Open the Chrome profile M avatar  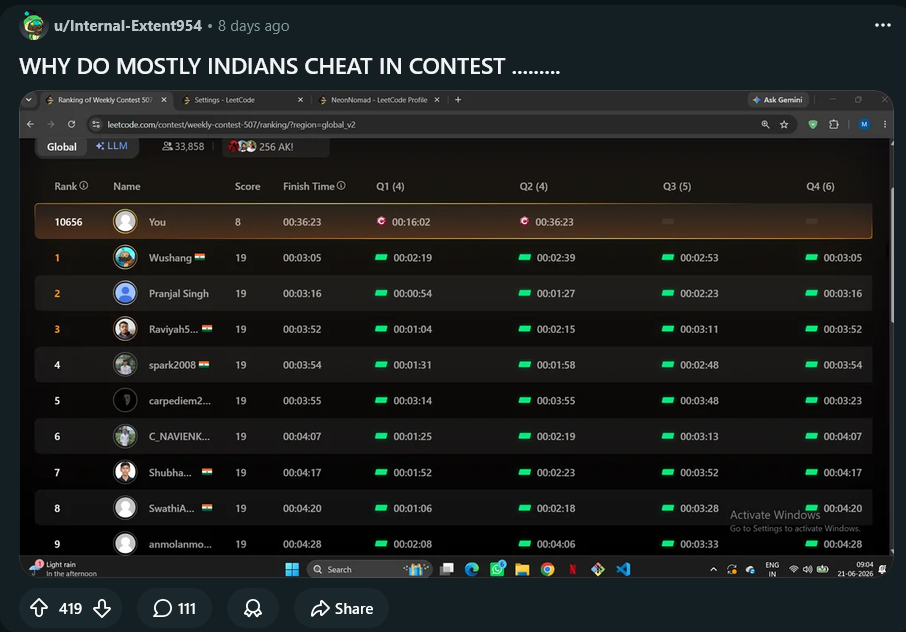(864, 124)
